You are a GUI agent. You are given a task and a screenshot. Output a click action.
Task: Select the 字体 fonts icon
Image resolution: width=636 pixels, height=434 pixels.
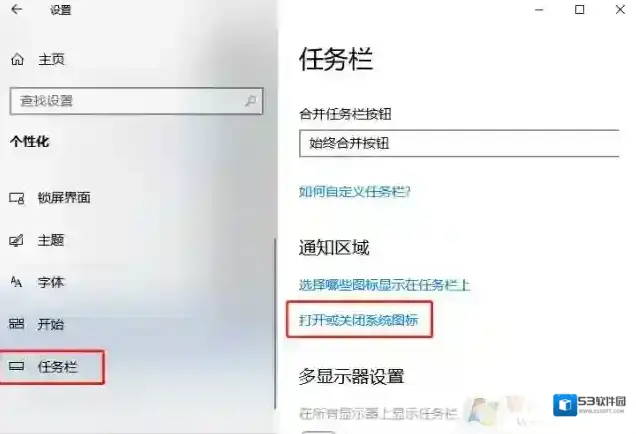point(16,282)
